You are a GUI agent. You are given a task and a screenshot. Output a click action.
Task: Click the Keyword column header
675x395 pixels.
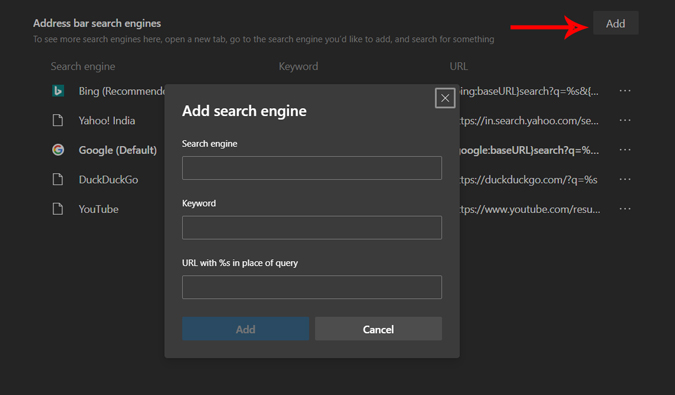coord(298,66)
